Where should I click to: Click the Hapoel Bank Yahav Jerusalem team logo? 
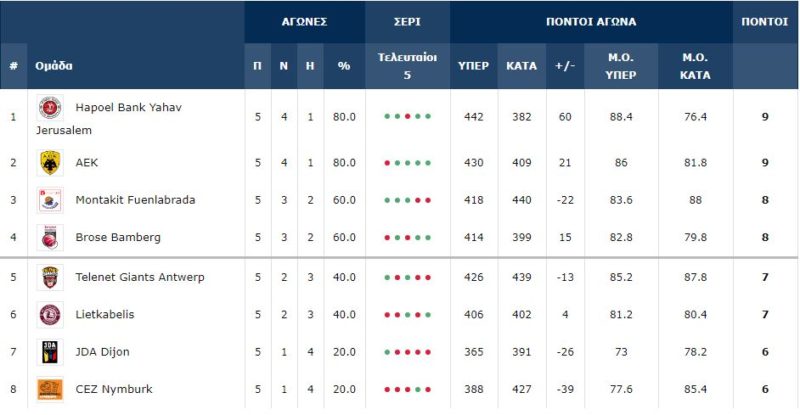(50, 108)
